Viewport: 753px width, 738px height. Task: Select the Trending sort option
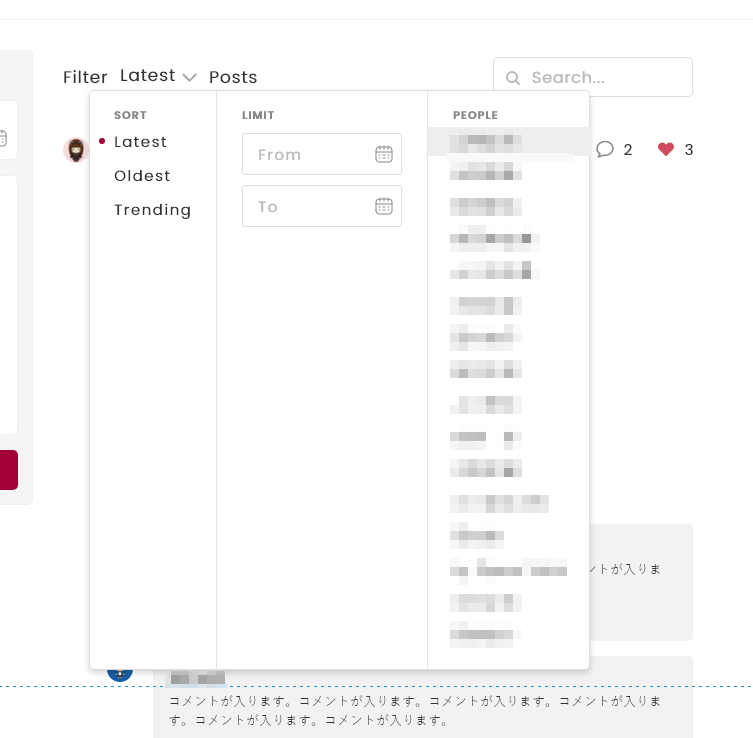click(152, 210)
